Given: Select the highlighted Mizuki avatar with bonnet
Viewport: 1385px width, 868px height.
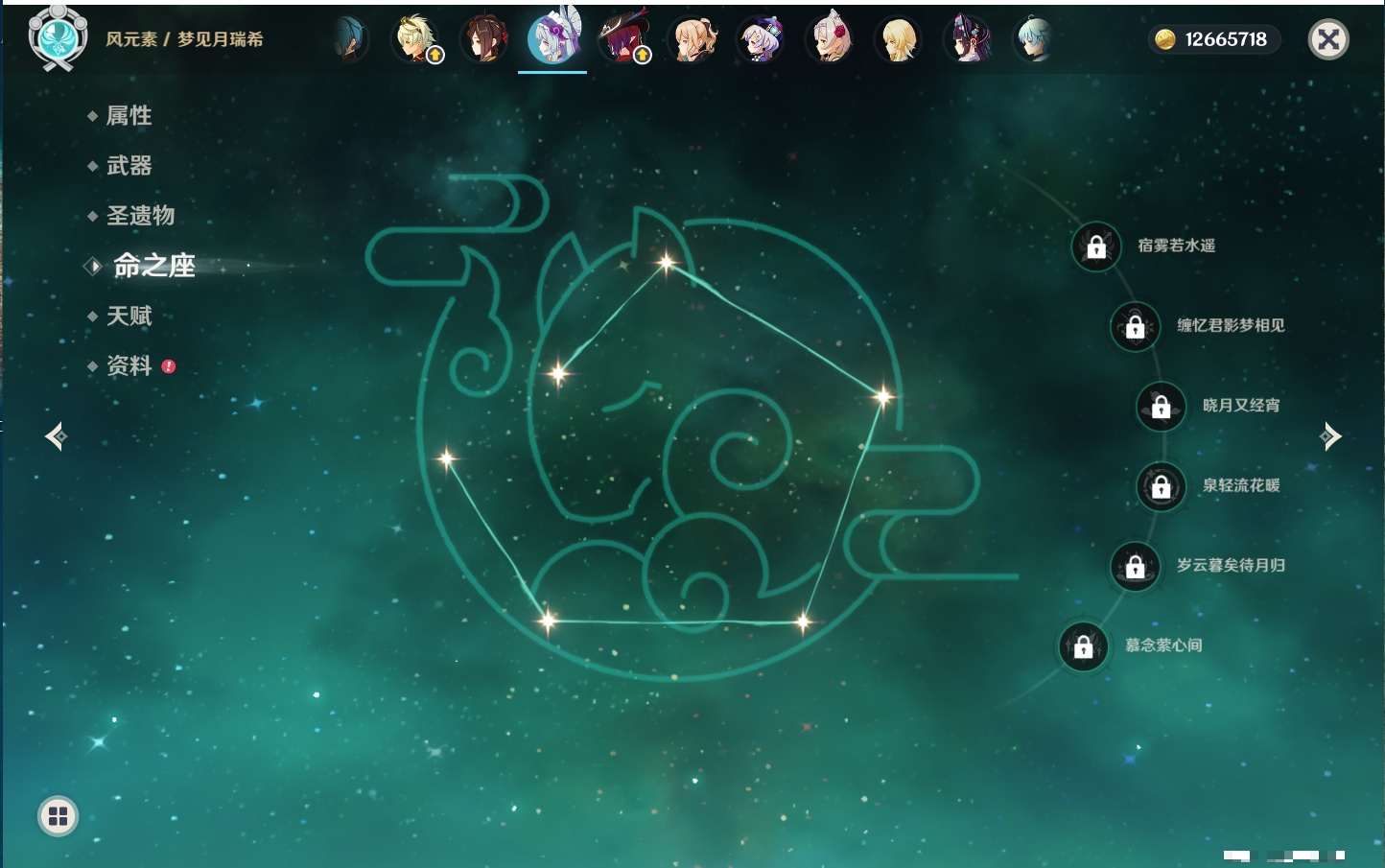Looking at the screenshot, I should click(553, 38).
